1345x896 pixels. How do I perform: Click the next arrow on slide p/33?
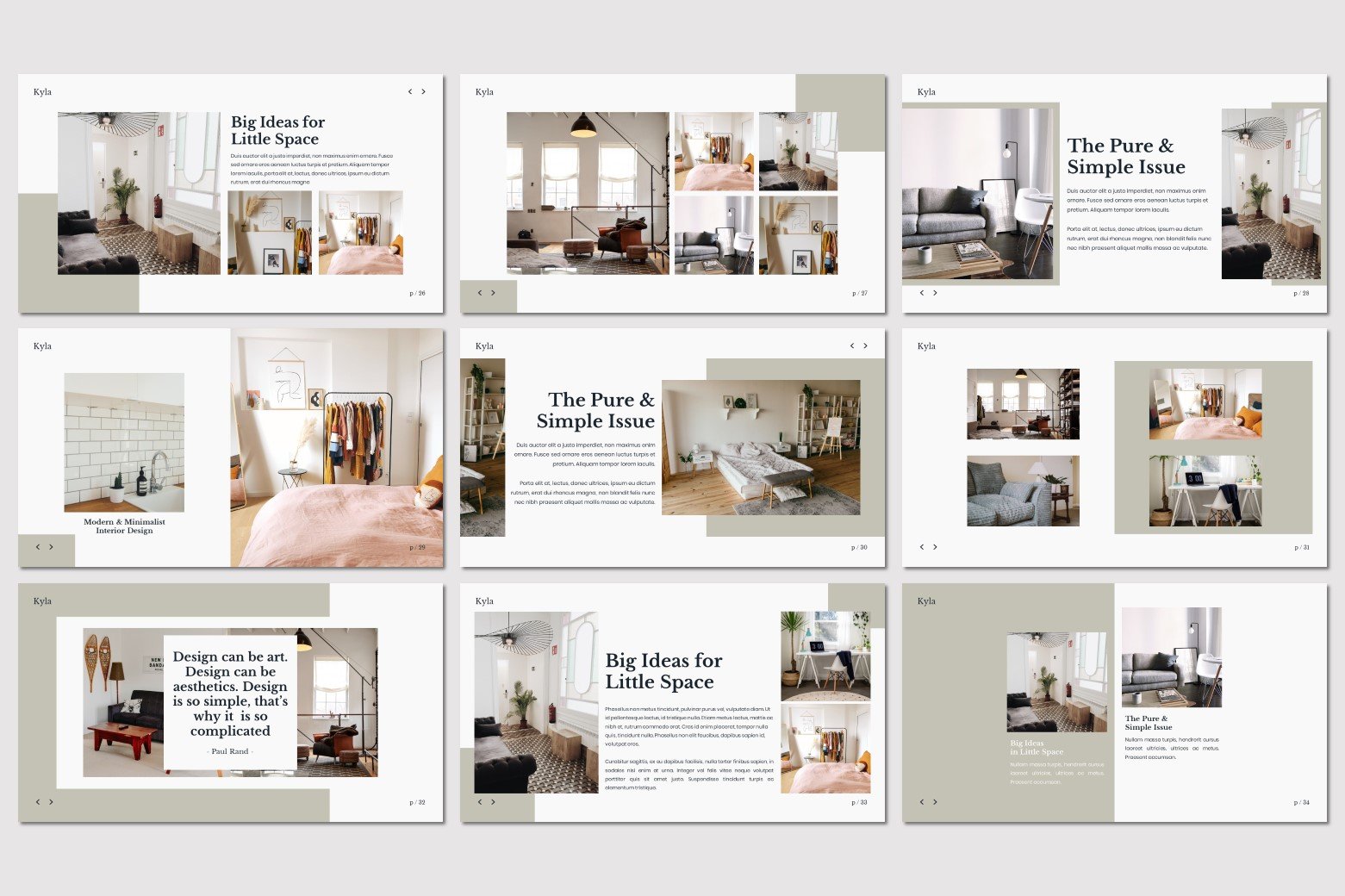pyautogui.click(x=493, y=802)
